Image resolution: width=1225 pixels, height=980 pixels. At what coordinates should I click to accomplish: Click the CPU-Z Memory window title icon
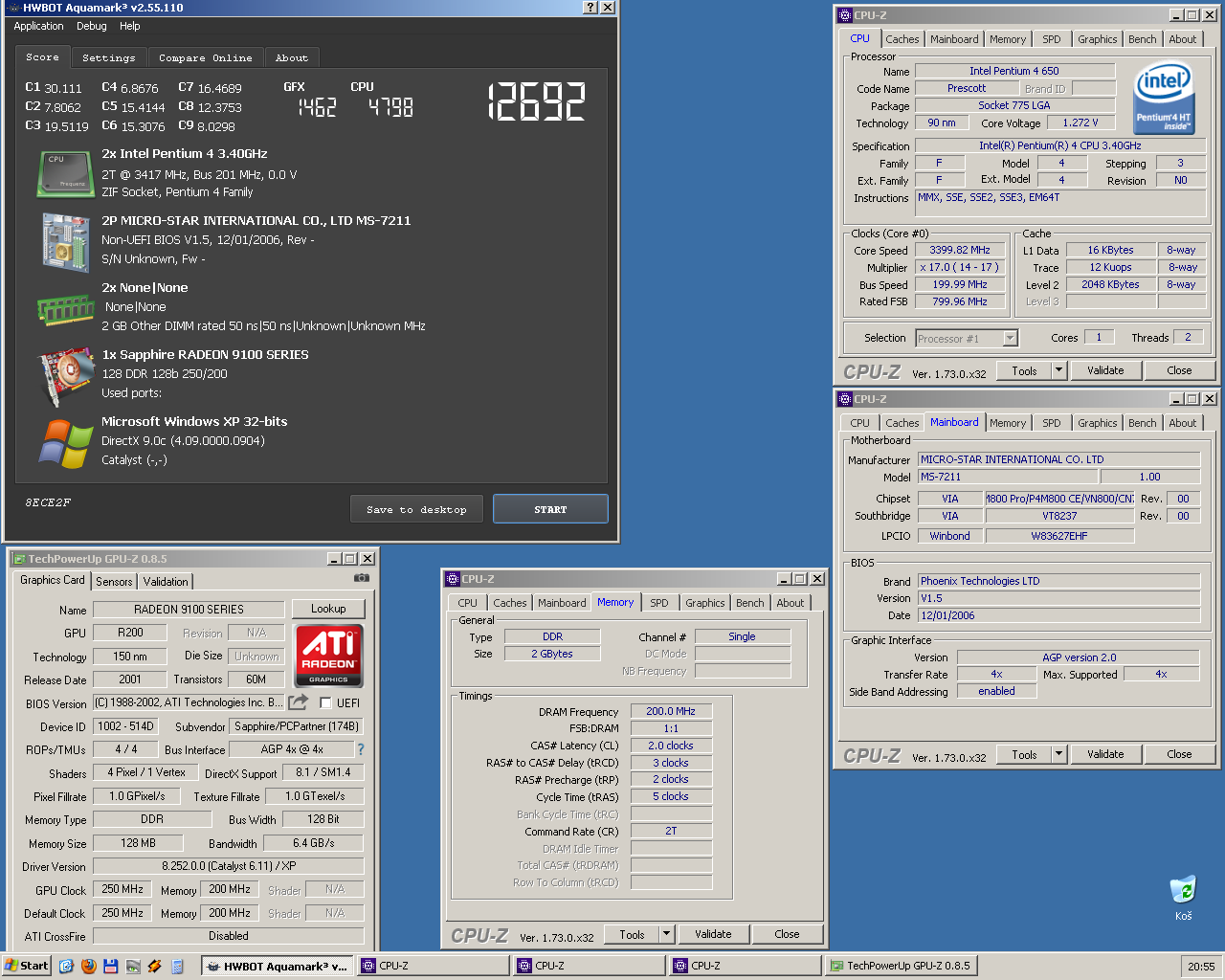coord(453,579)
